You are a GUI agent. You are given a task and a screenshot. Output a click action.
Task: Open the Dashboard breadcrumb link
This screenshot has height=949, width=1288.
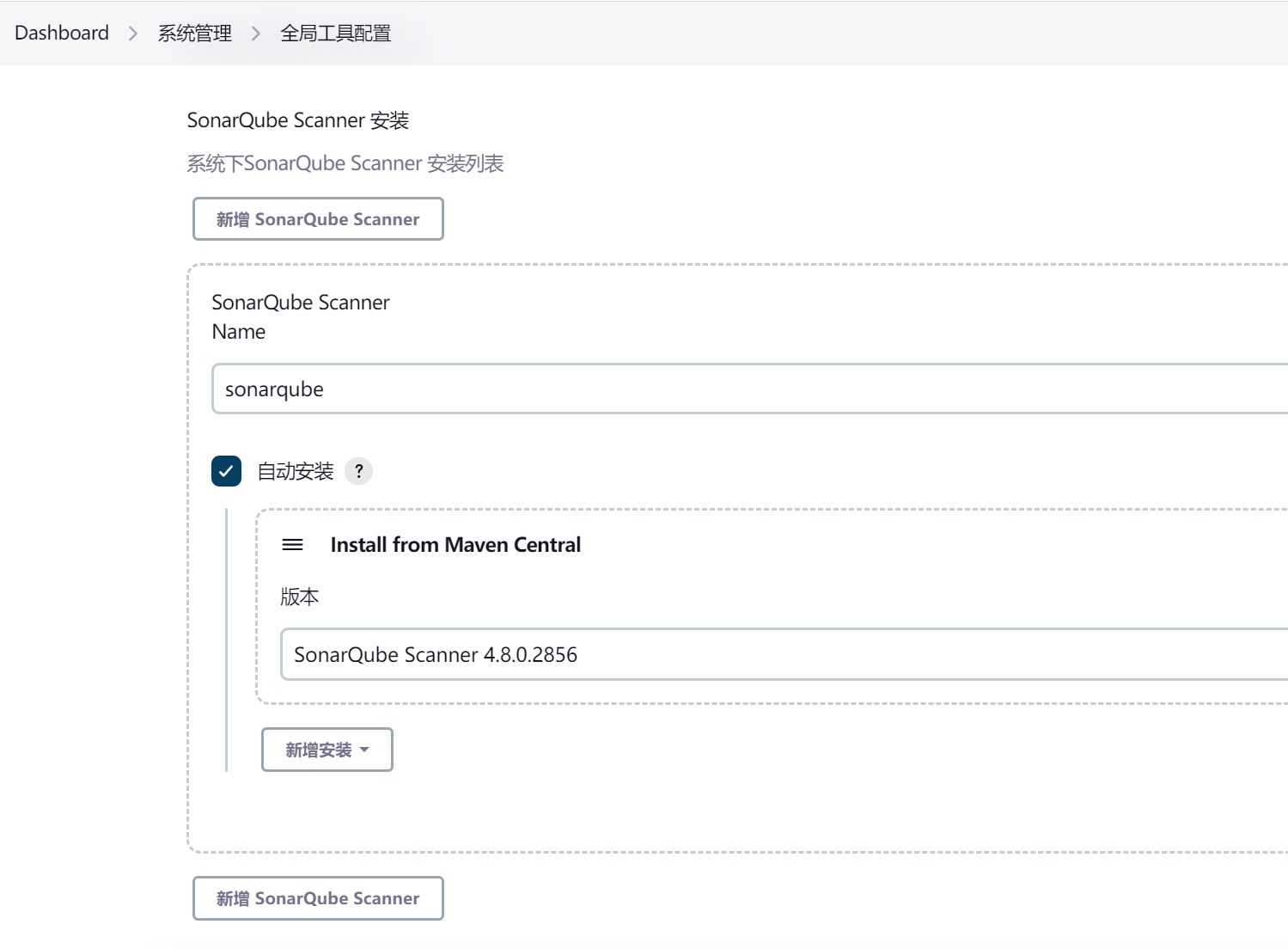click(x=62, y=33)
